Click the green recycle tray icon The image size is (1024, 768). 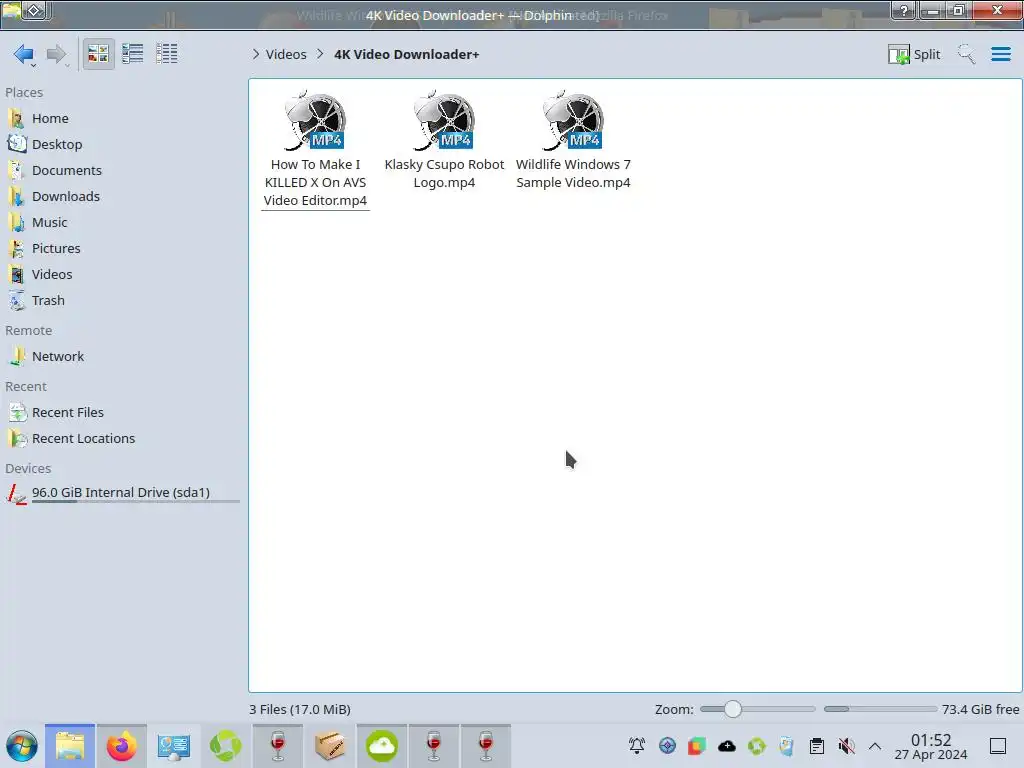tap(757, 746)
